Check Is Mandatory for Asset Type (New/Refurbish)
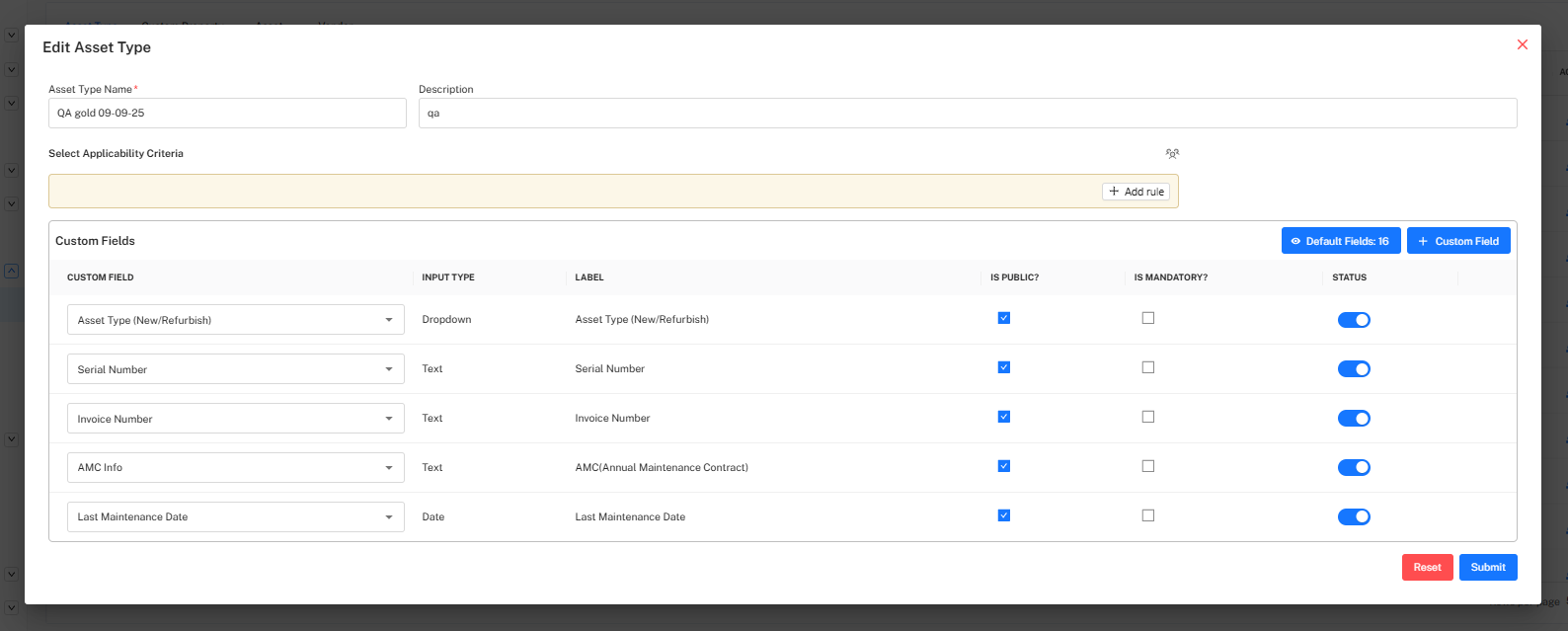 (1147, 318)
